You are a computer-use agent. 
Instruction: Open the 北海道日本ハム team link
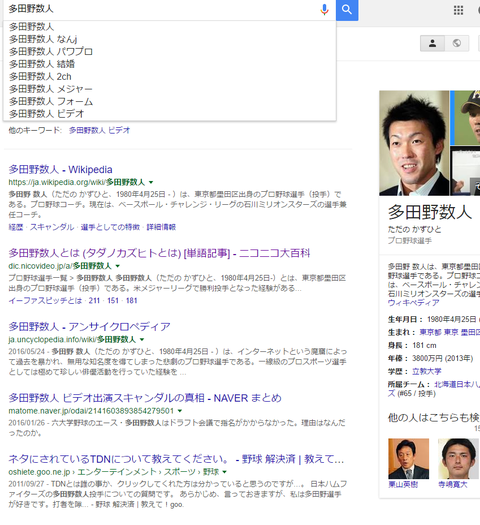457,385
